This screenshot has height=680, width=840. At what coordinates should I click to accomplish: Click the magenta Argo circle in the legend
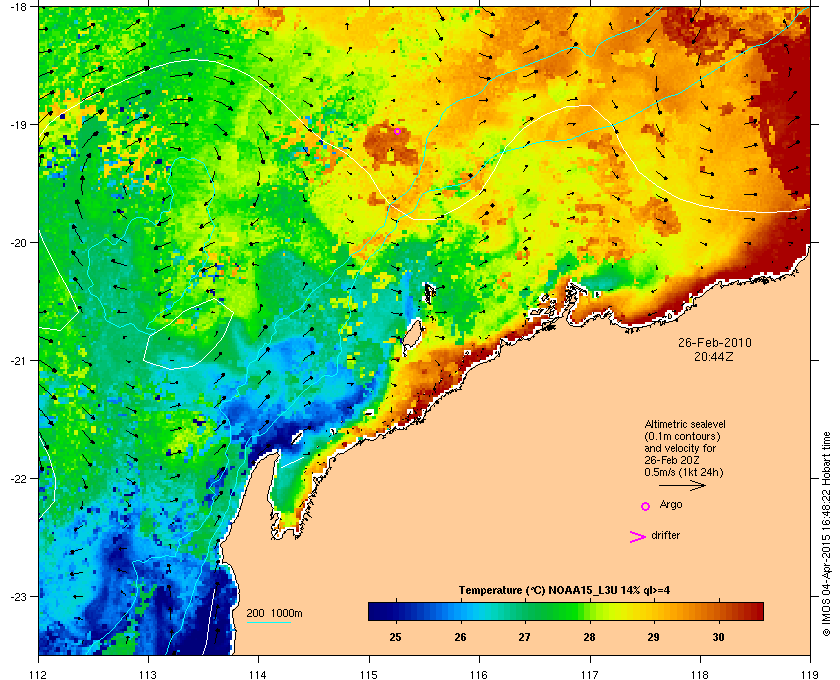[x=646, y=506]
